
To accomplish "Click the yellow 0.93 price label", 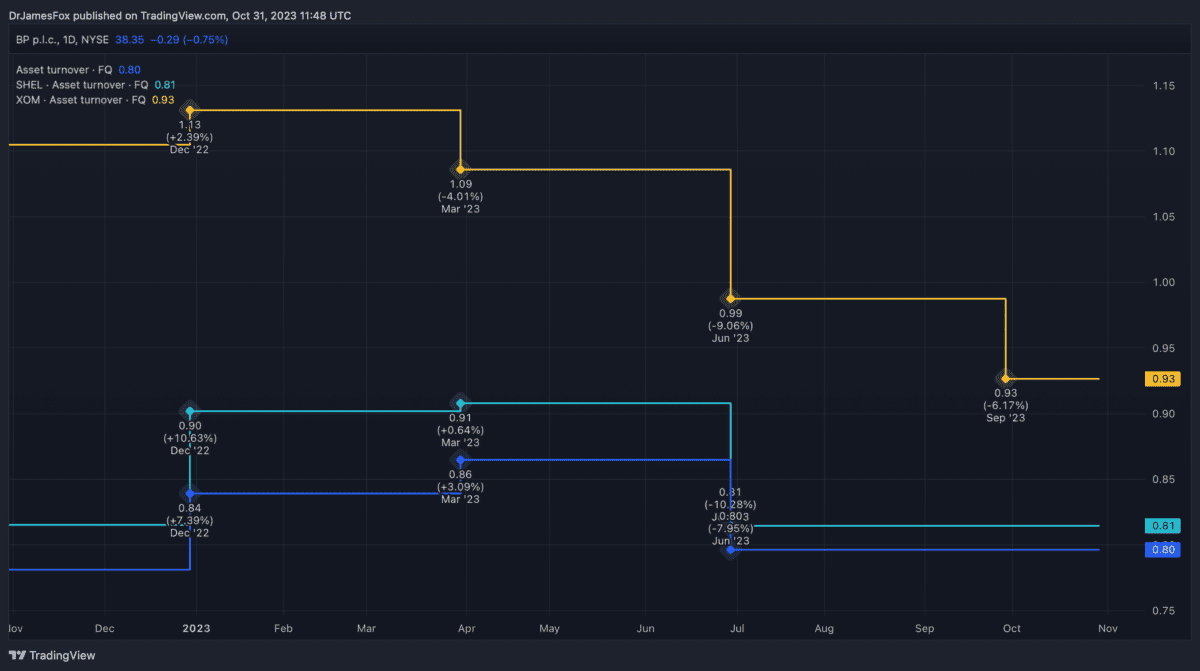I will 1161,379.
